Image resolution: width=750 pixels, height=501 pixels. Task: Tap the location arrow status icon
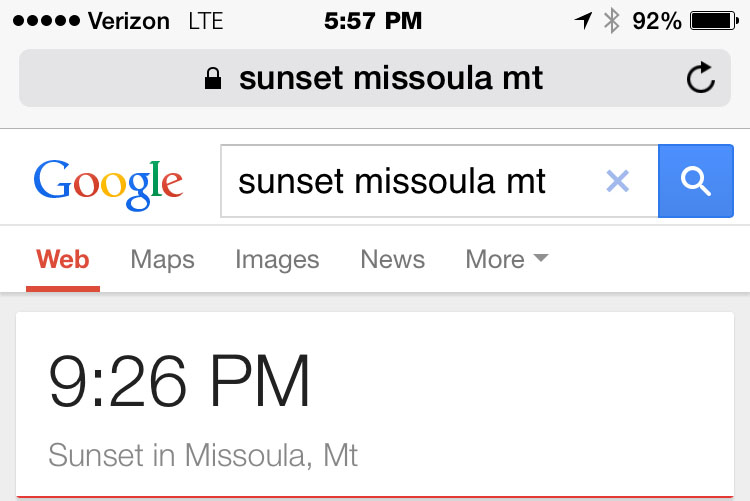[583, 21]
